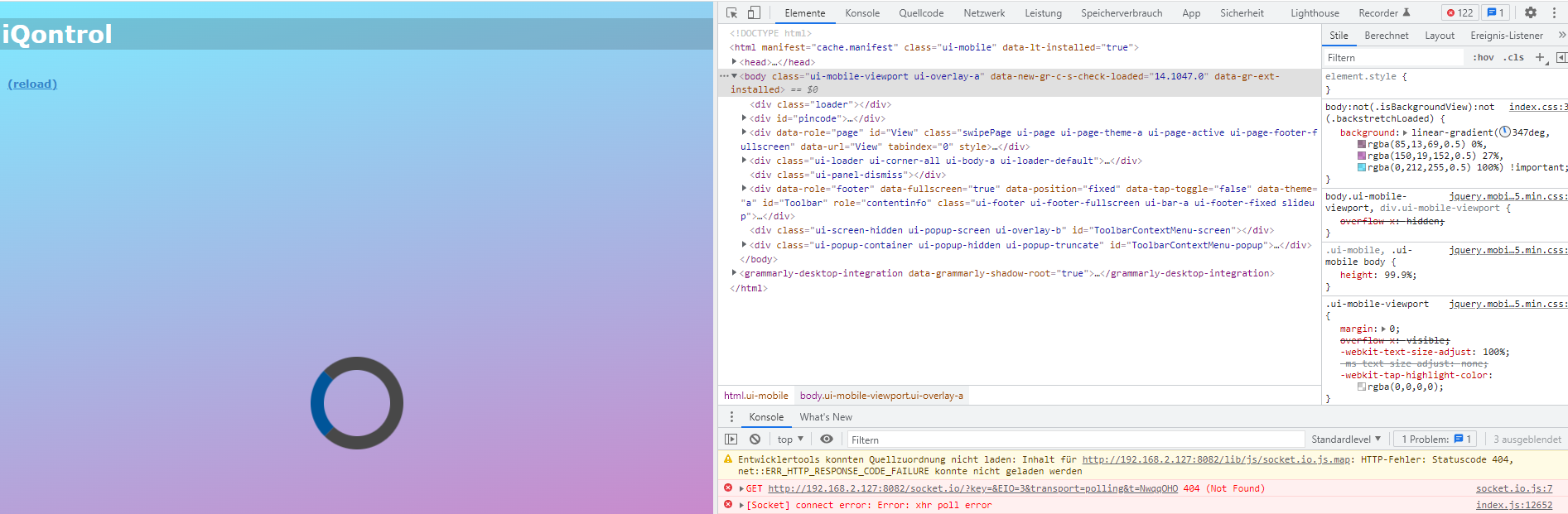Image resolution: width=1568 pixels, height=514 pixels.
Task: Open live expression eye icon in console
Action: pos(826,440)
